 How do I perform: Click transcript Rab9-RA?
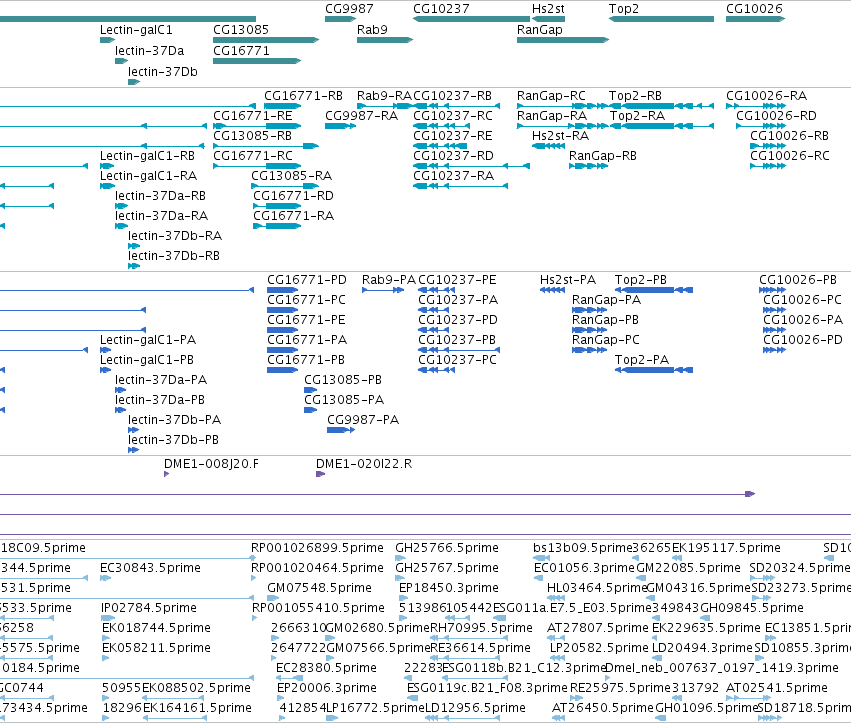click(384, 96)
